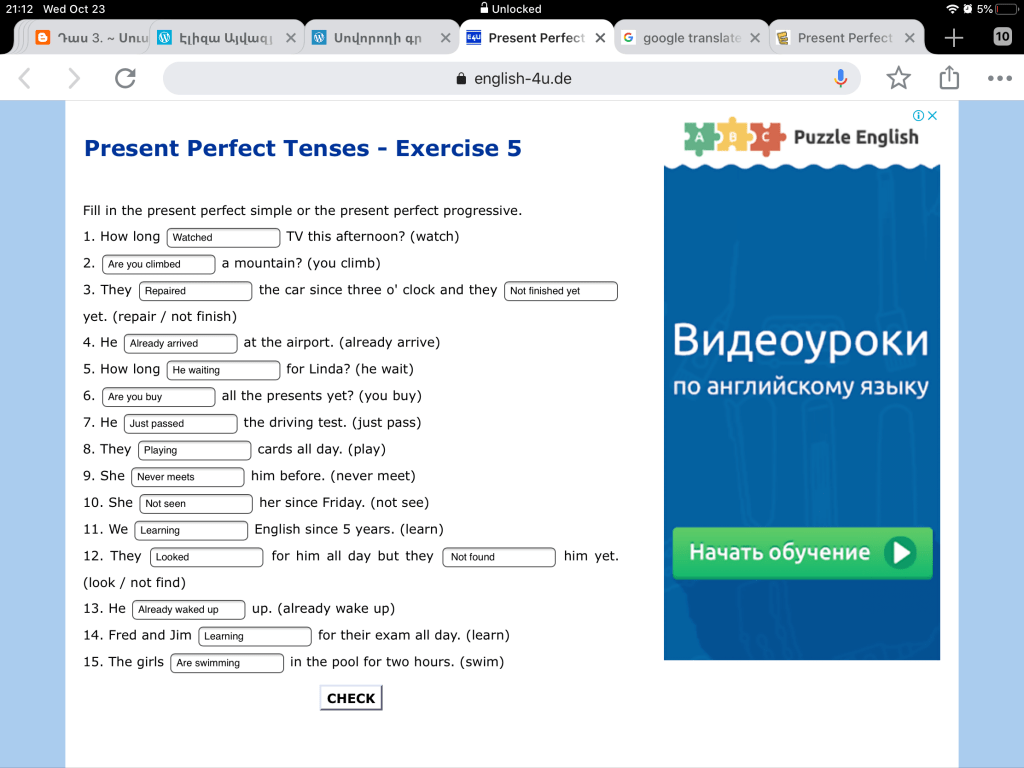The height and width of the screenshot is (768, 1024).
Task: Open a new tab with plus icon
Action: pyautogui.click(x=954, y=38)
